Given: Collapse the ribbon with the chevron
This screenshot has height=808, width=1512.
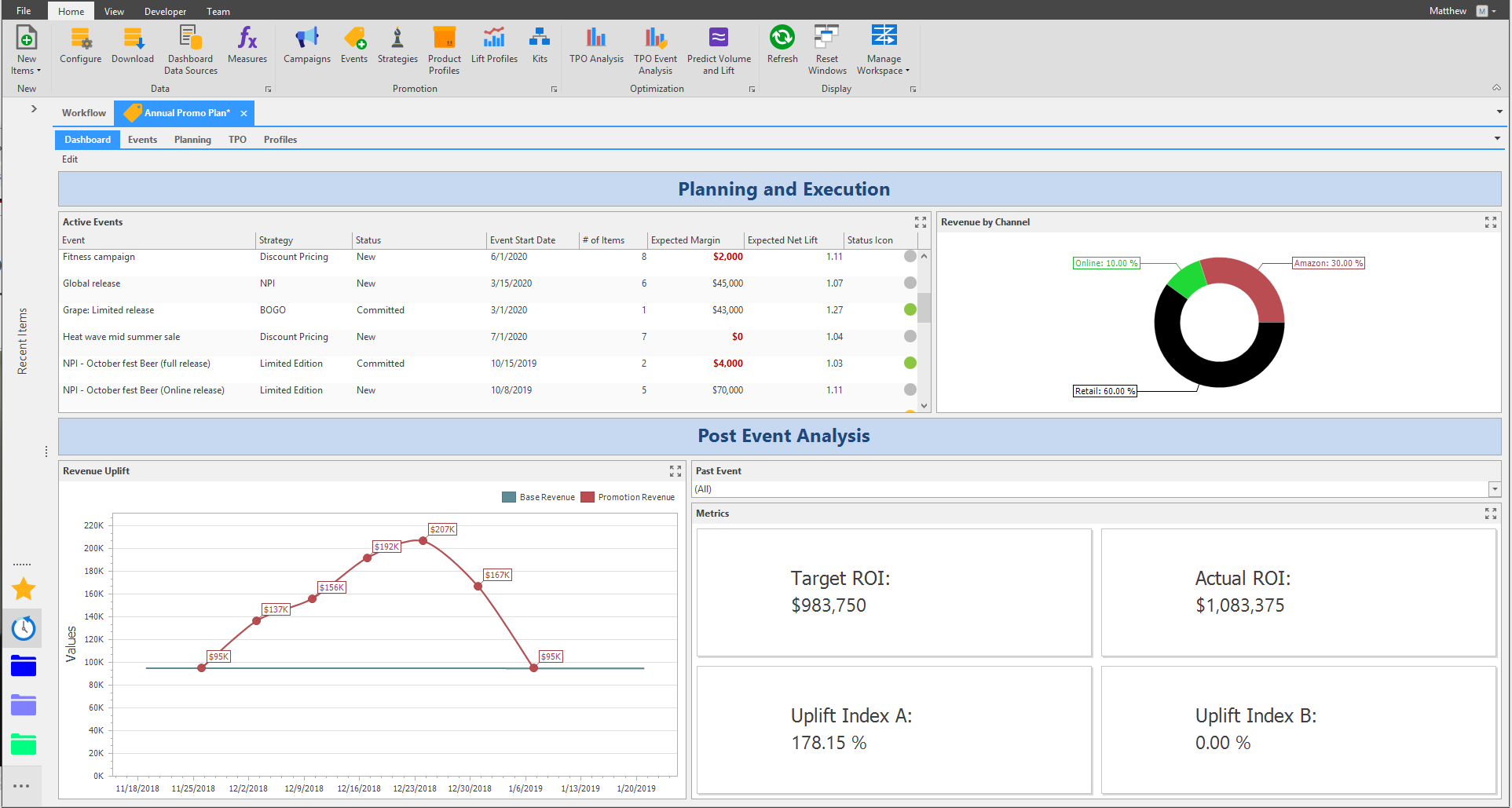Looking at the screenshot, I should click(1496, 88).
